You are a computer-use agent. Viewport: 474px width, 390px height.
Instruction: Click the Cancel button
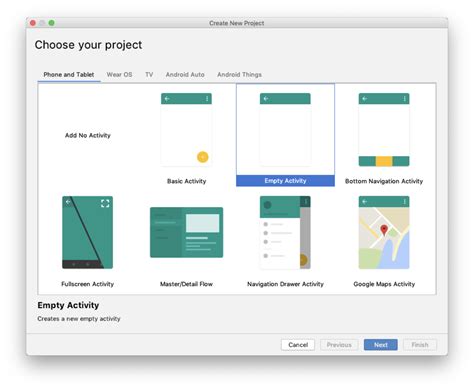298,345
